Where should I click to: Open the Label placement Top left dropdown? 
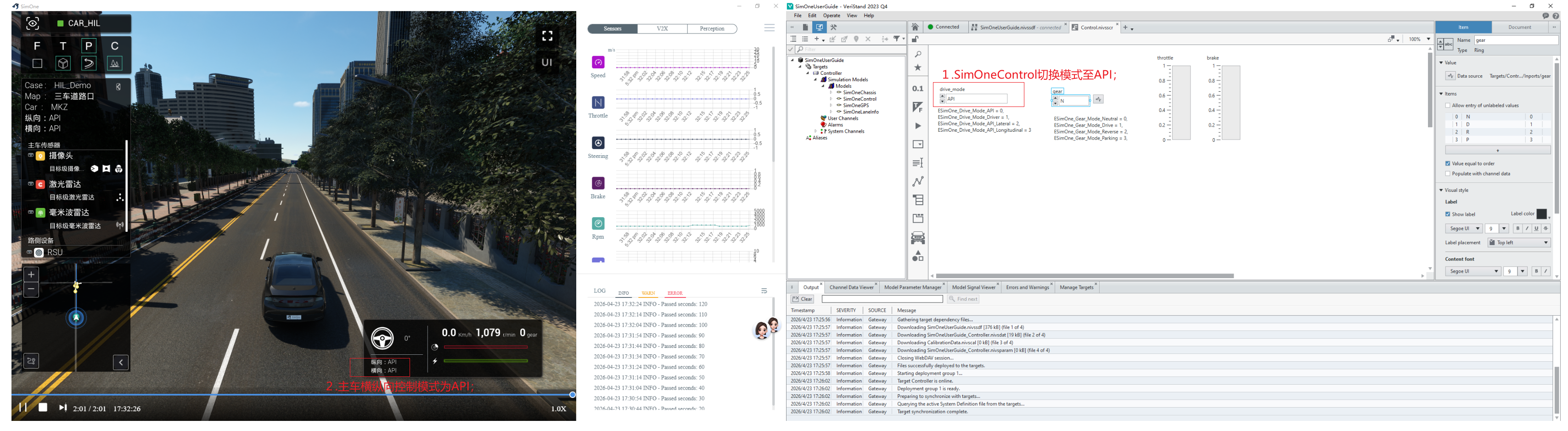[1519, 243]
